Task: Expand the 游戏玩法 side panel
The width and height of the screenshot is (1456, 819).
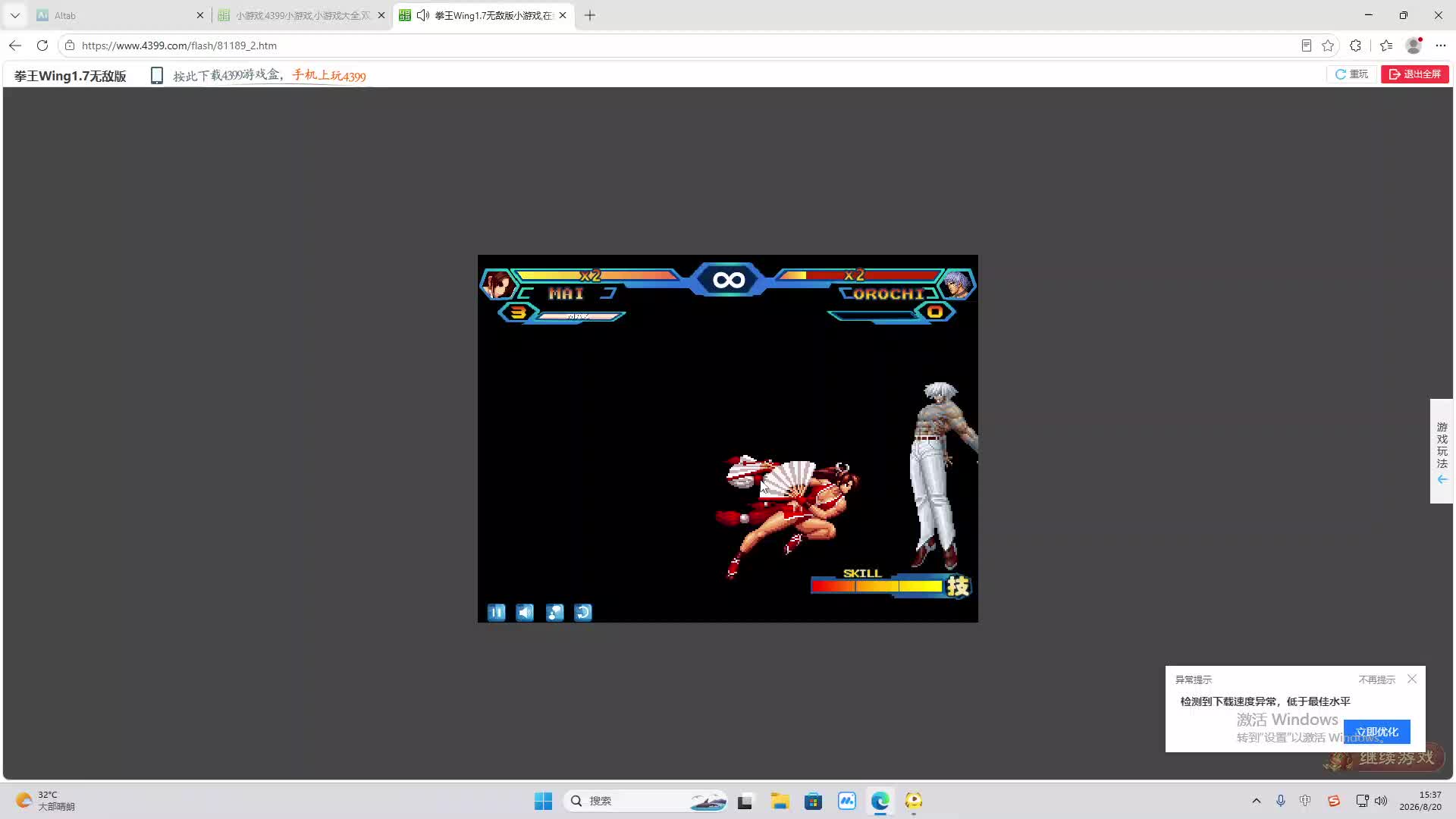Action: point(1442,451)
